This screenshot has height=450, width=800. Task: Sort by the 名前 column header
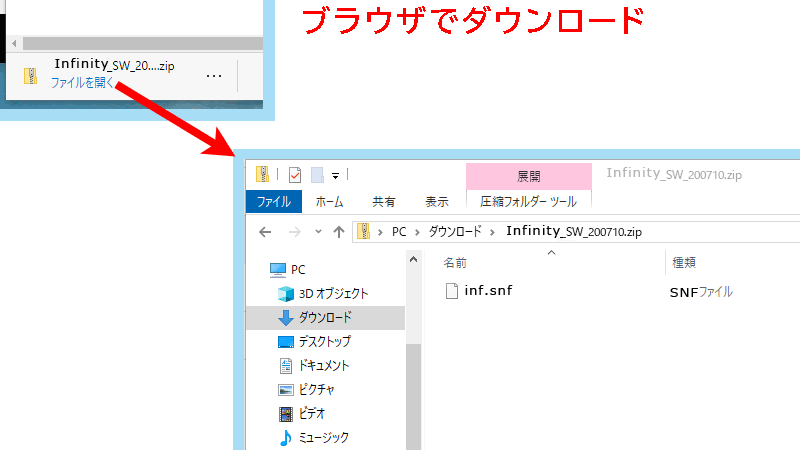(455, 262)
